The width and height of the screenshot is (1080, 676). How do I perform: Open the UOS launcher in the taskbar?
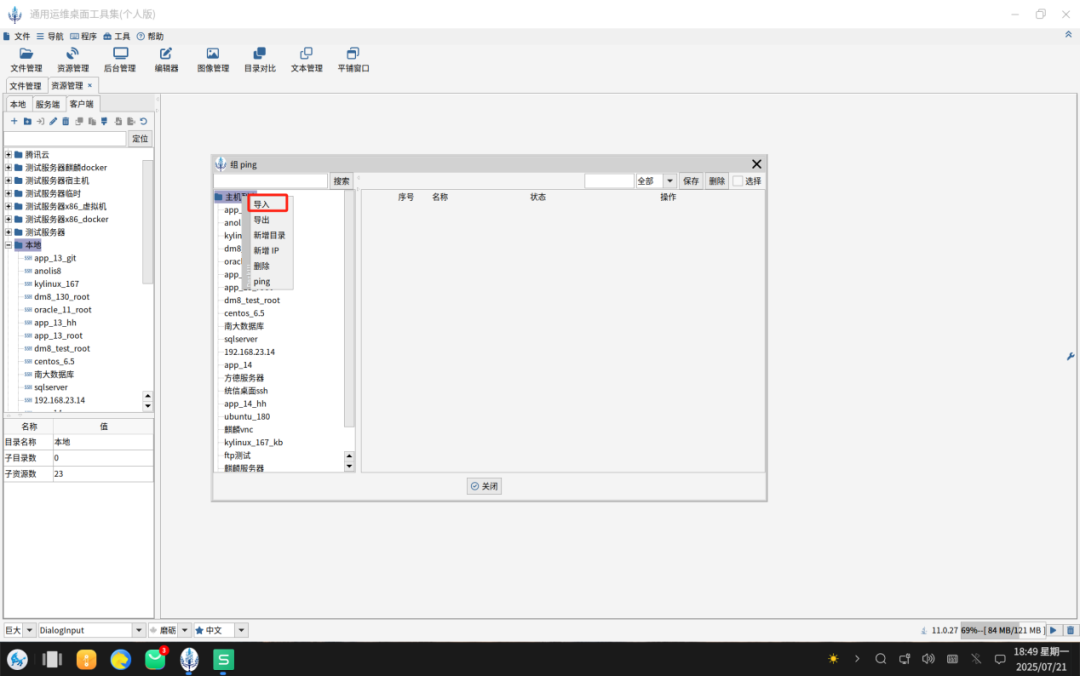17,659
